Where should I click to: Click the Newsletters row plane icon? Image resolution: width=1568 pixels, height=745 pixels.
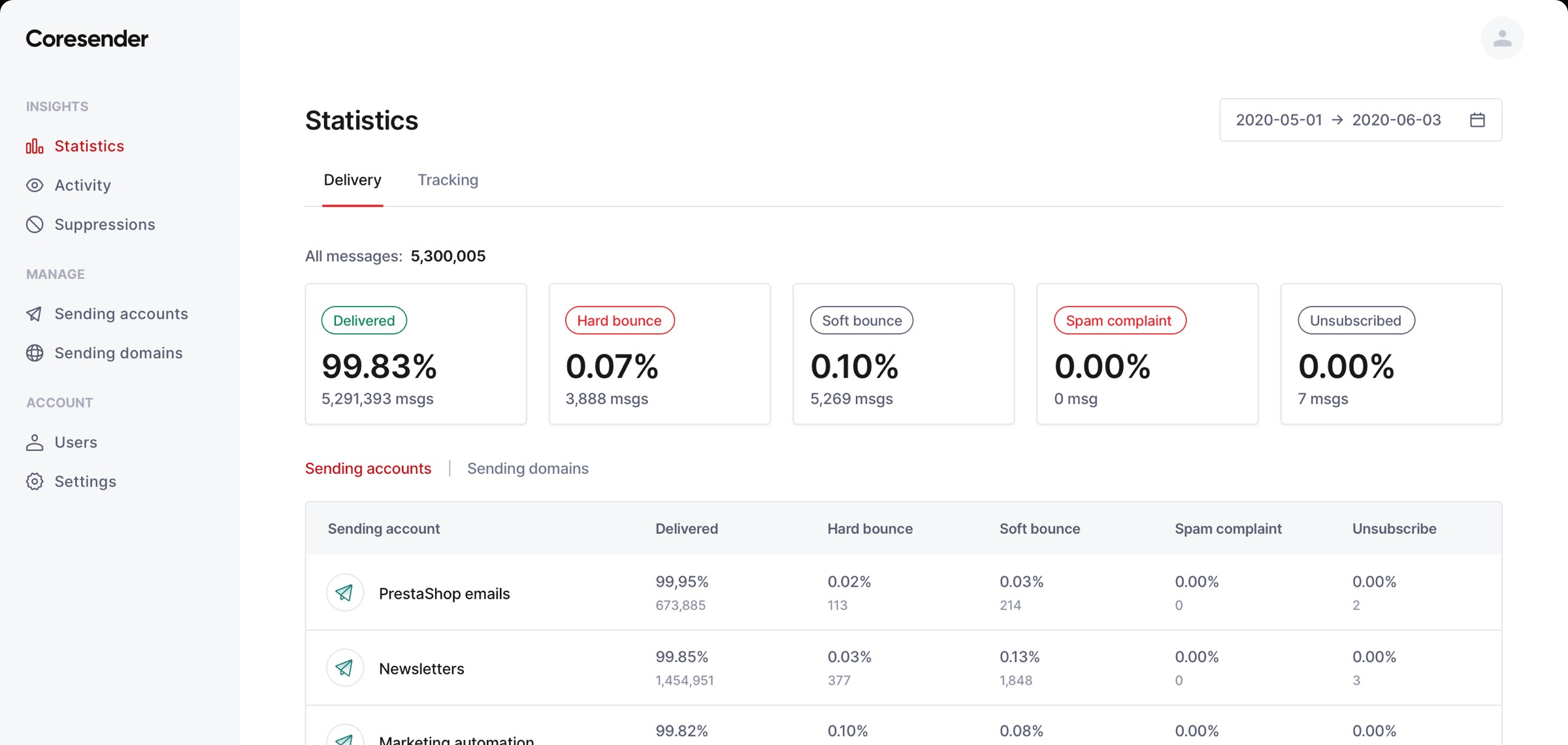point(345,668)
